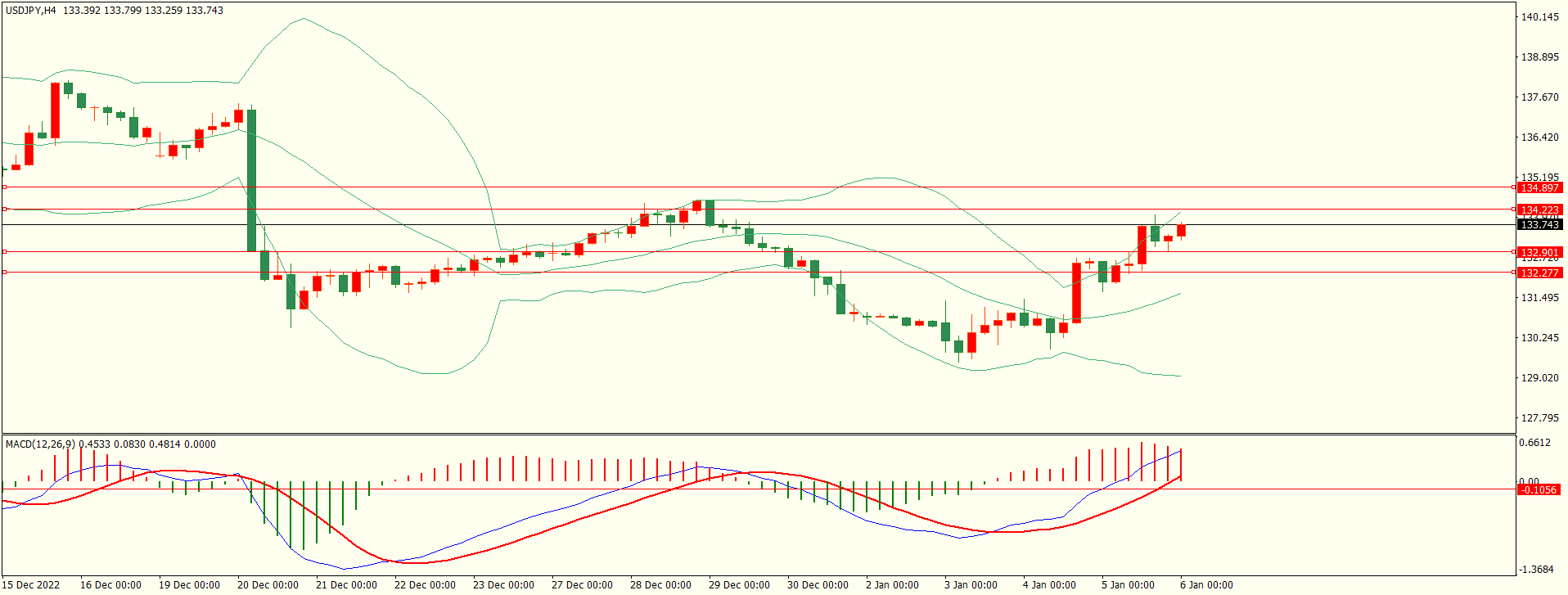Click the 0.6612 MACD scale label

(x=1535, y=444)
